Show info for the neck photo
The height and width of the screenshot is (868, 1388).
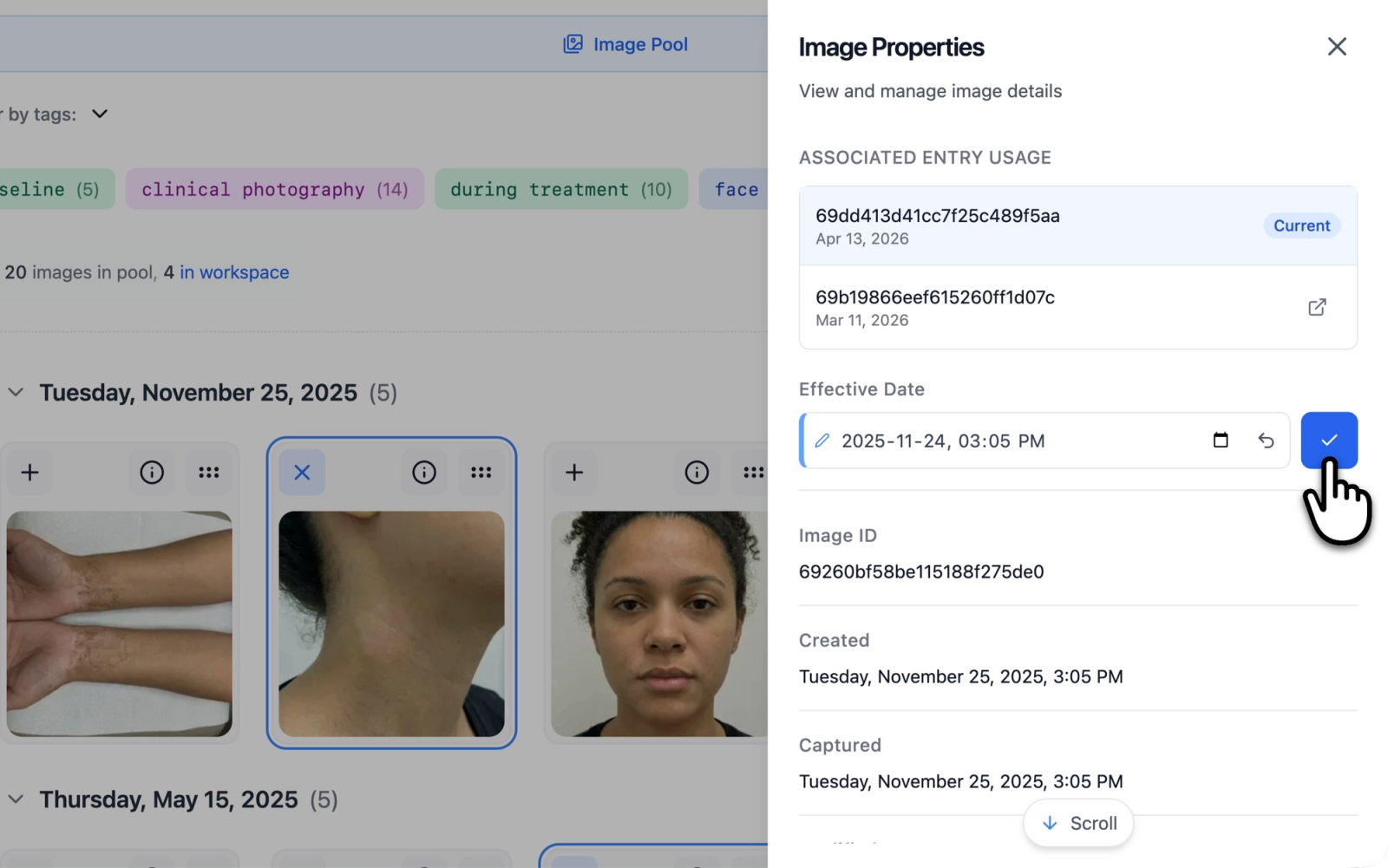pyautogui.click(x=424, y=473)
